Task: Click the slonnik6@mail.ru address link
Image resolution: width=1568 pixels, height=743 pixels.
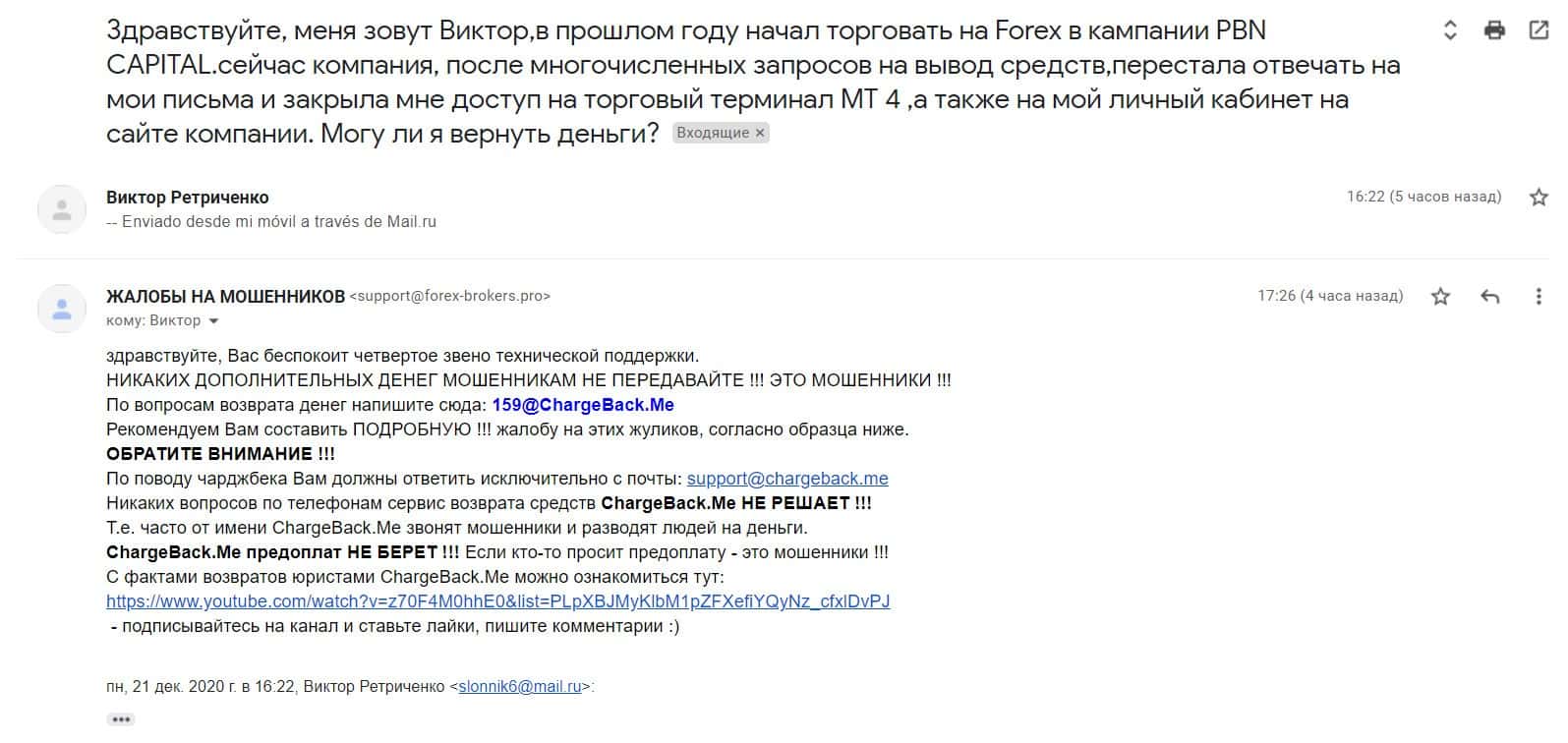Action: click(x=520, y=687)
